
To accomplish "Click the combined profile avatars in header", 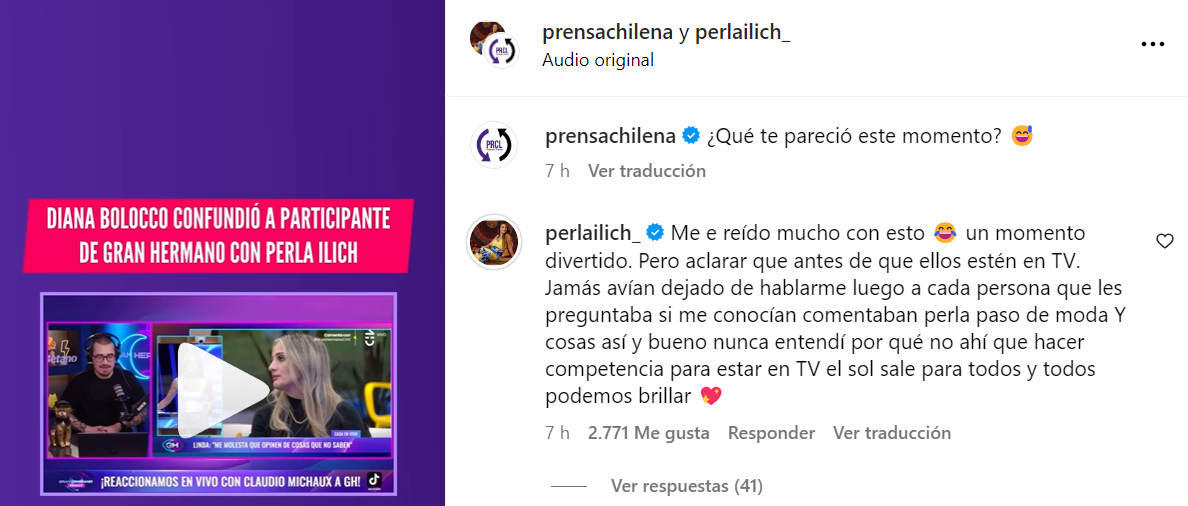I will 494,45.
